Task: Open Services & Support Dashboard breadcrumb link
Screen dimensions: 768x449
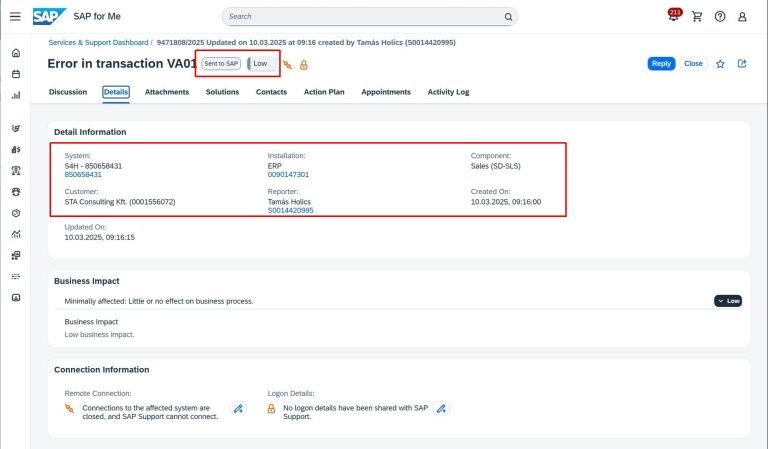Action: [98, 43]
